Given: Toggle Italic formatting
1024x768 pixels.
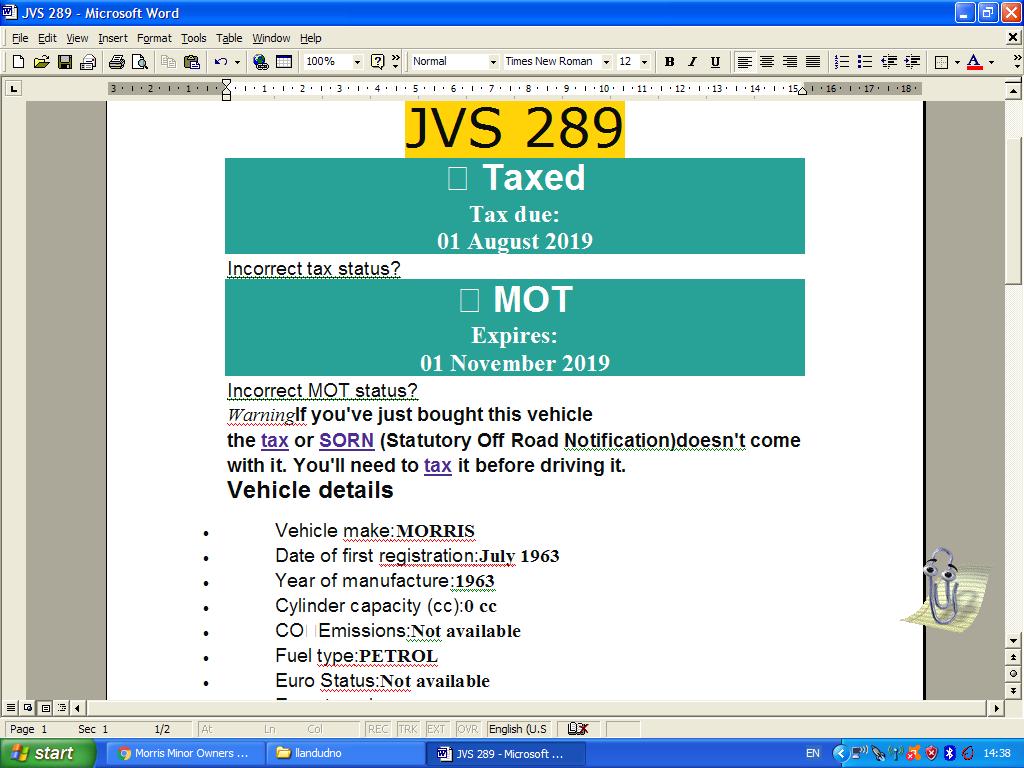Looking at the screenshot, I should tap(692, 62).
